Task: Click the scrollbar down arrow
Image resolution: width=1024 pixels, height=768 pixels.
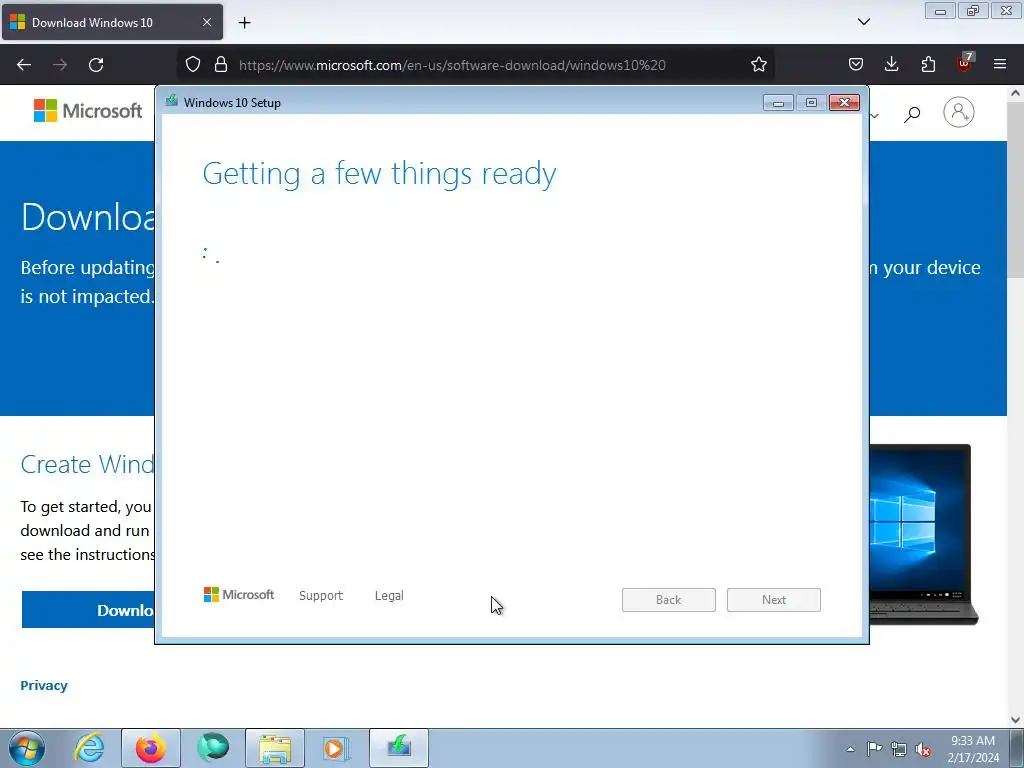Action: [x=1015, y=719]
